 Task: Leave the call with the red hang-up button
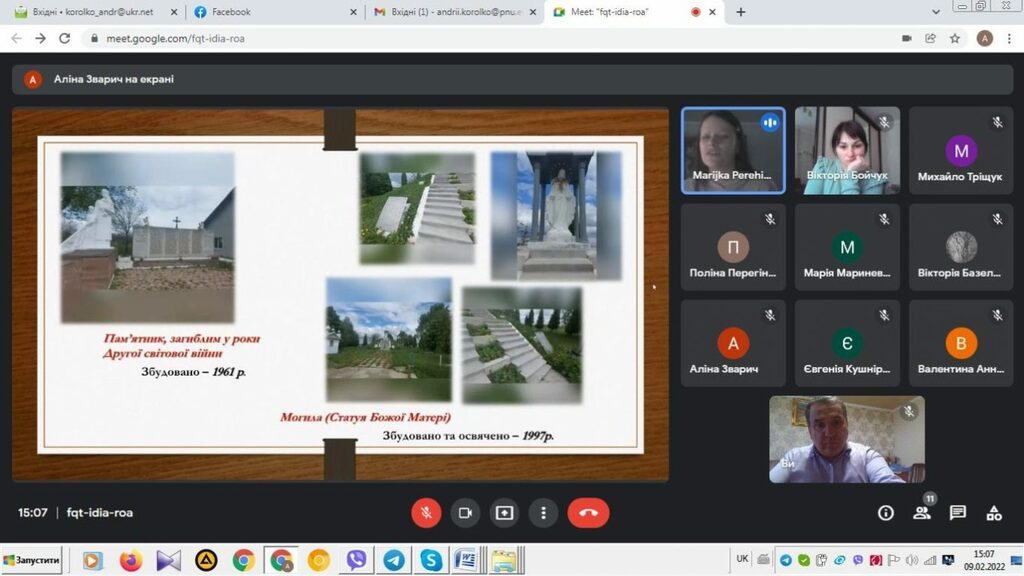click(x=588, y=513)
